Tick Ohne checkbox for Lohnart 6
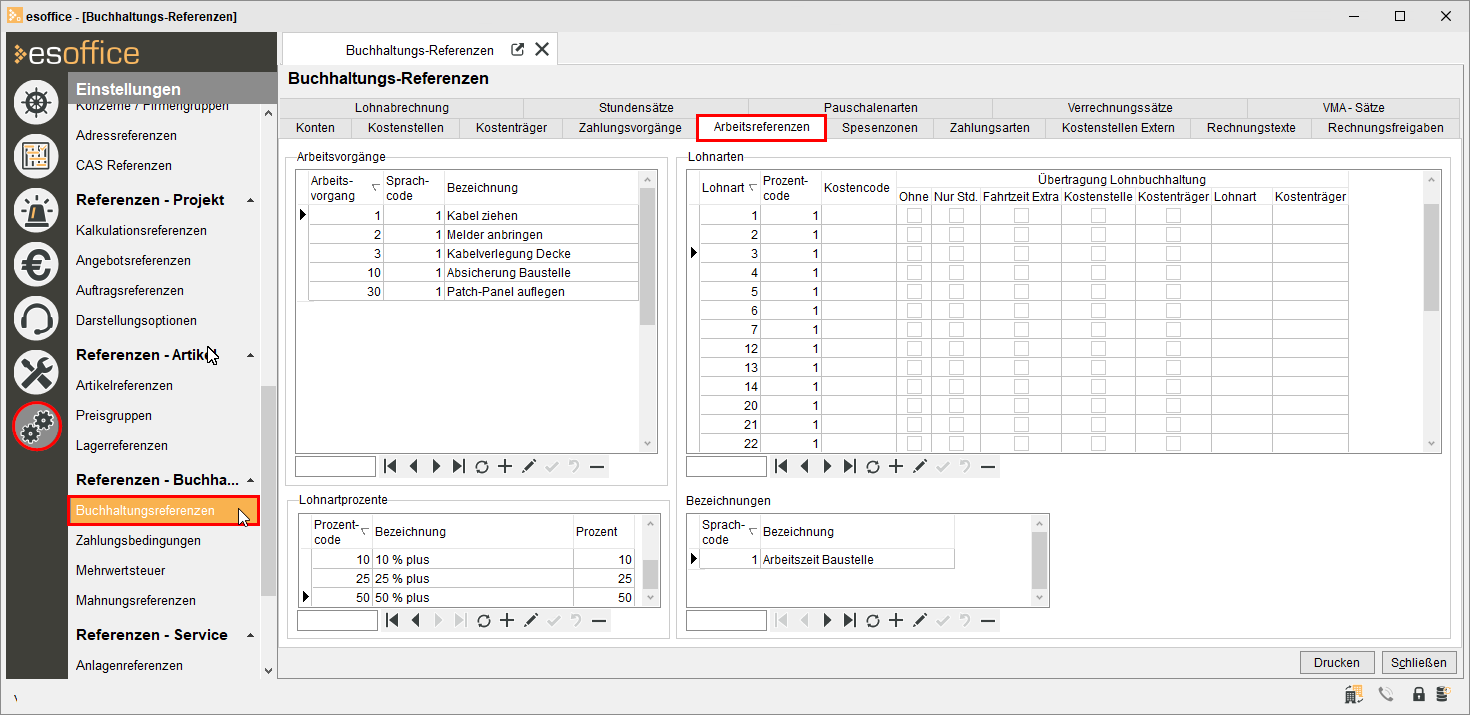This screenshot has width=1470, height=715. coord(914,310)
